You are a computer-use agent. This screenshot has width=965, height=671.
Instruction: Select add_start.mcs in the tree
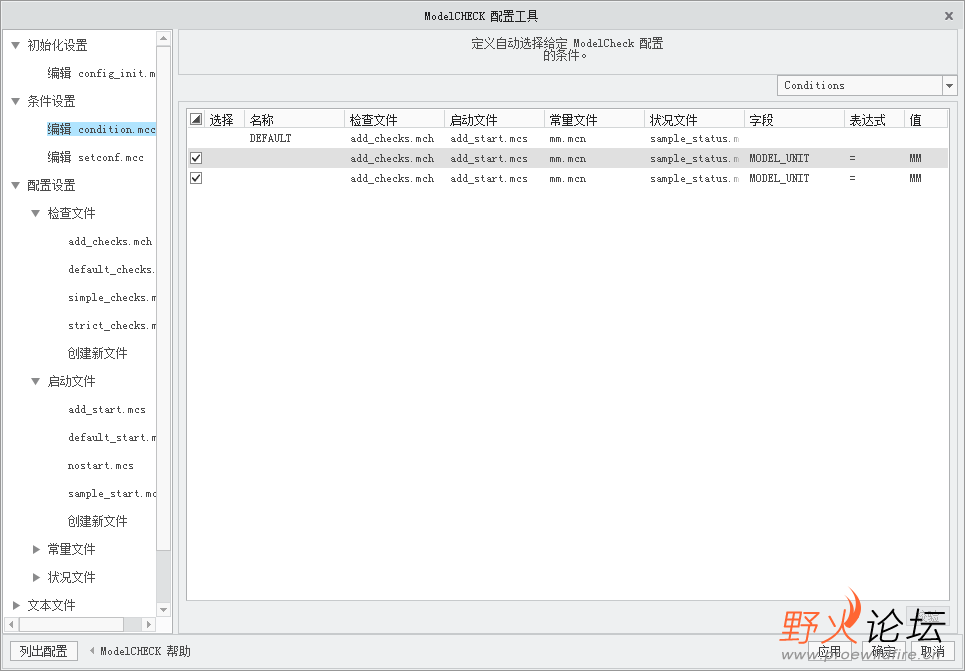coord(106,409)
